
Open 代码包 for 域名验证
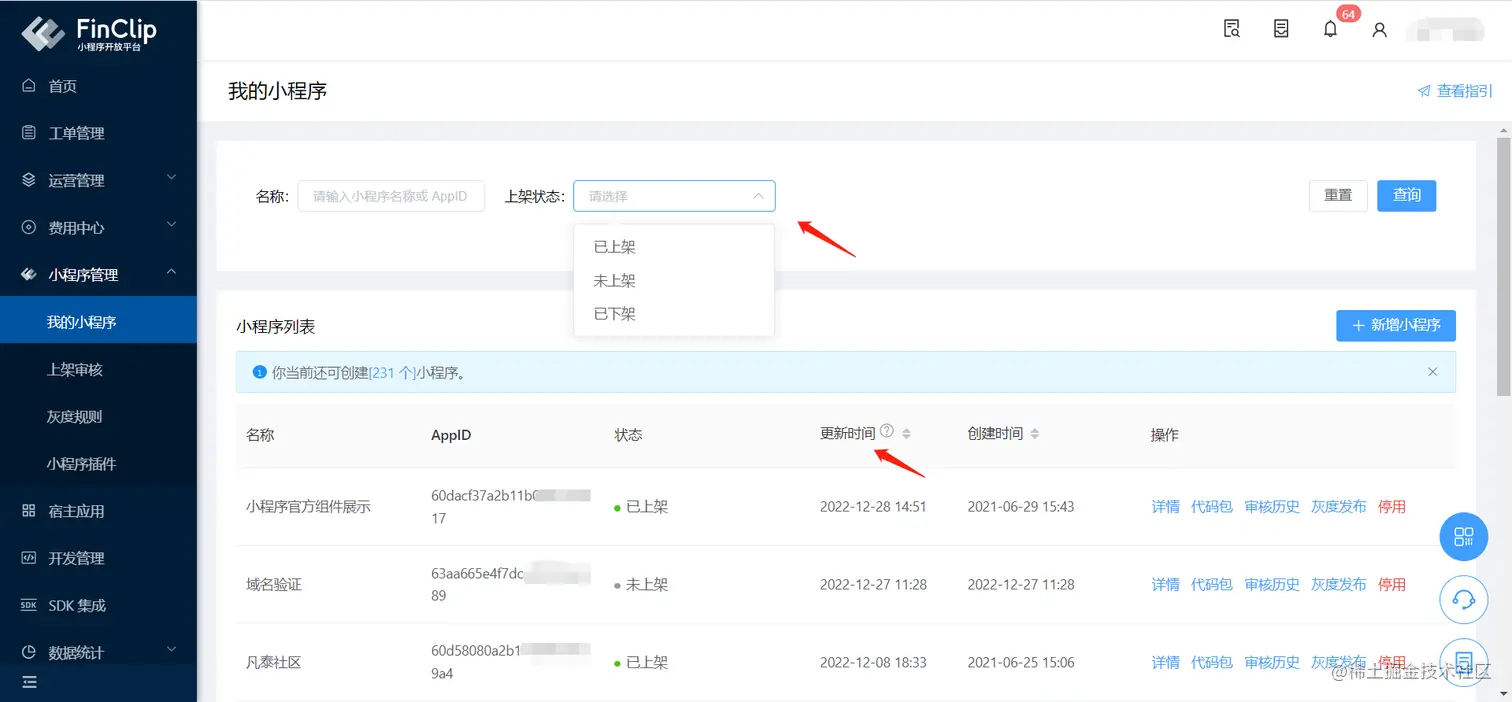[x=1212, y=584]
